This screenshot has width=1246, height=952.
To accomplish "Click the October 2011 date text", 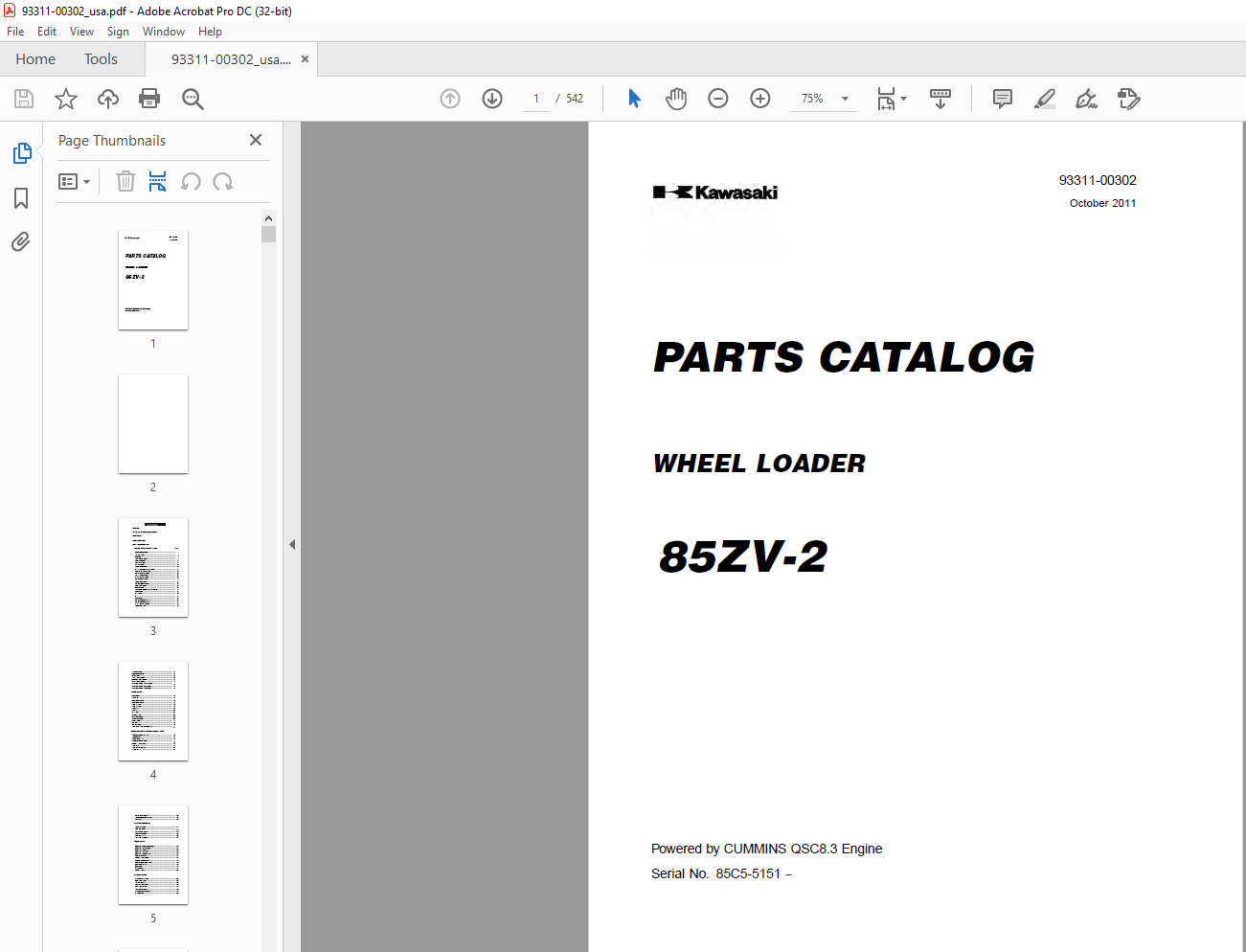I will [1102, 203].
